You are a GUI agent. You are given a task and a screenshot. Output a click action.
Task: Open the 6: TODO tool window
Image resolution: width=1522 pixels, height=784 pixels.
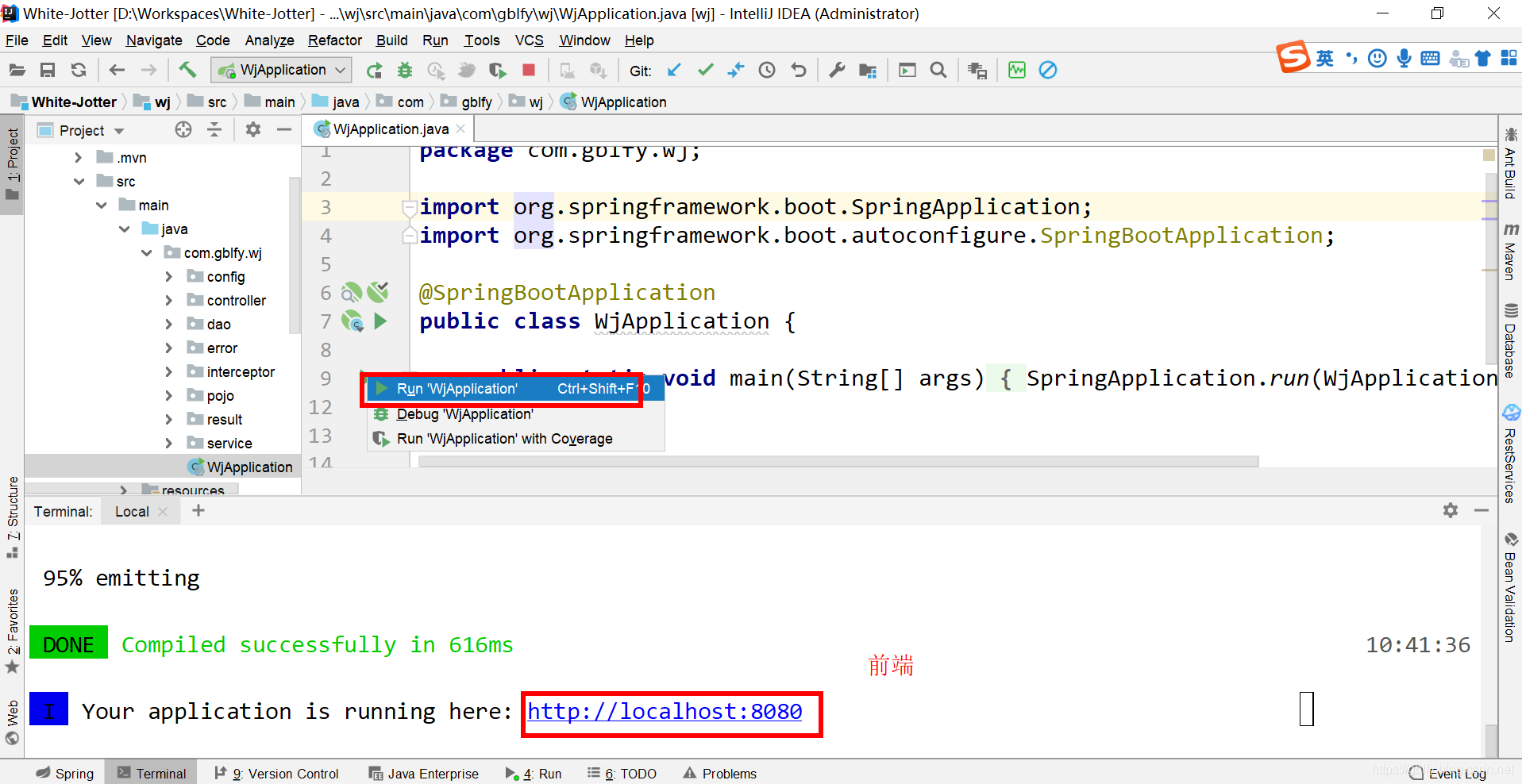[x=622, y=774]
